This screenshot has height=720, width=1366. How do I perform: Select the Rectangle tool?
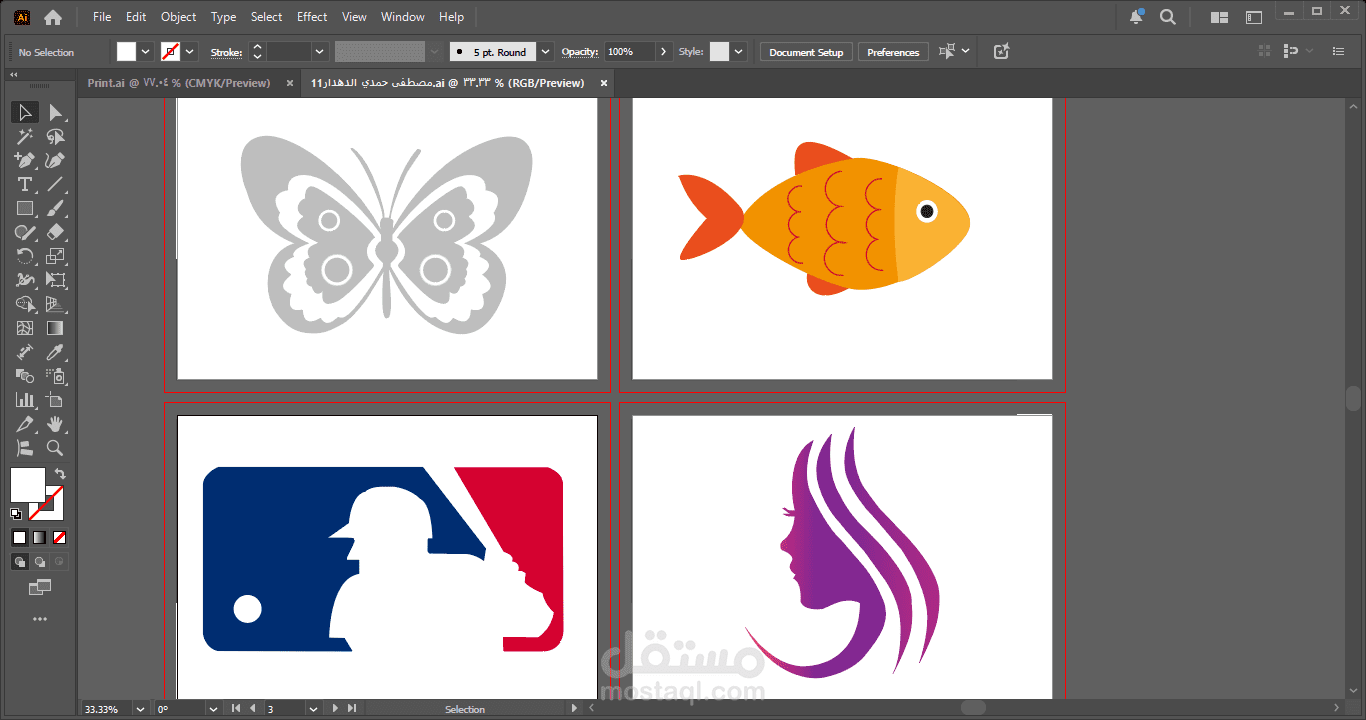25,208
